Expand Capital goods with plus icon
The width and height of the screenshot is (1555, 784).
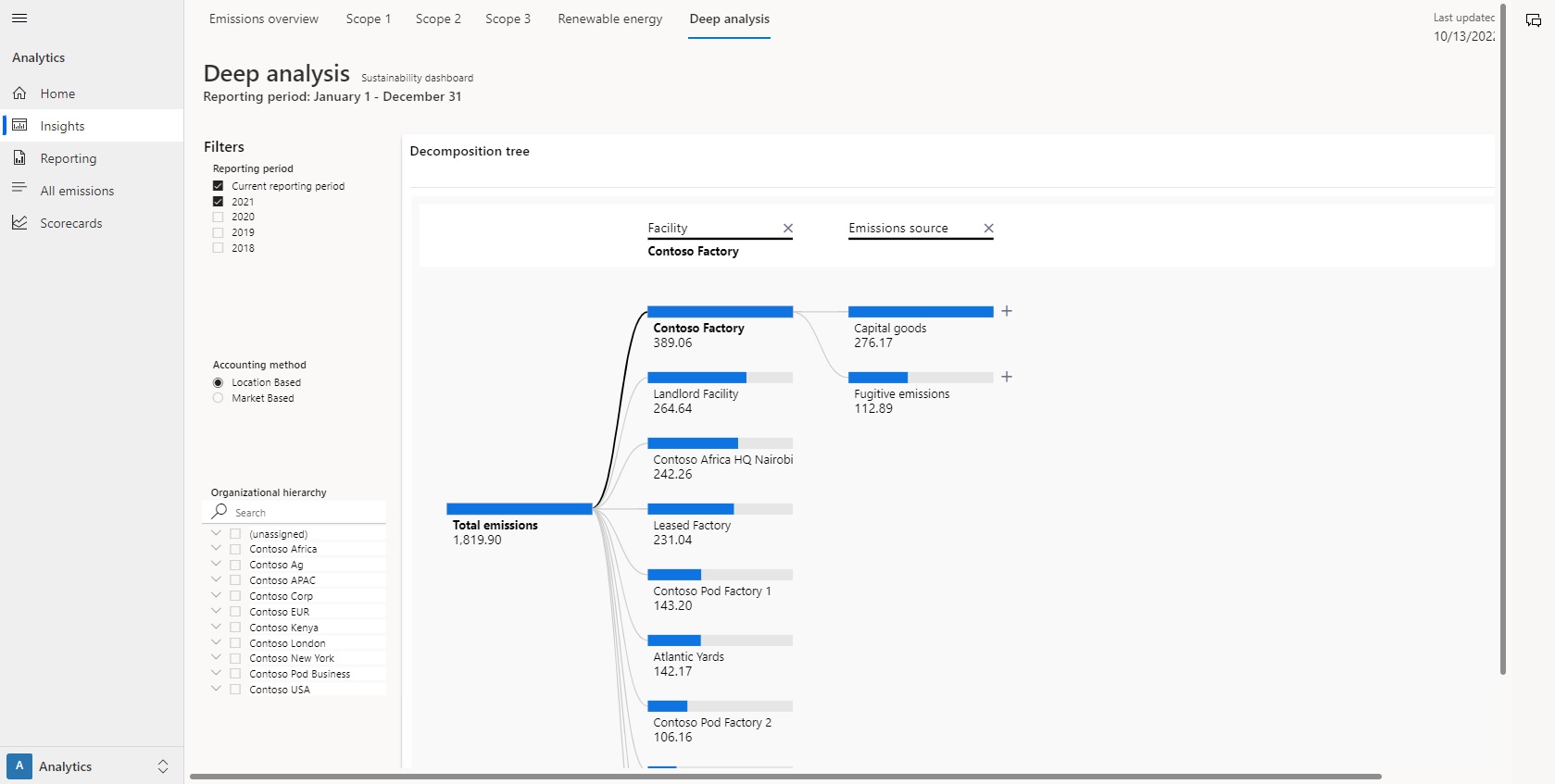pyautogui.click(x=1007, y=312)
